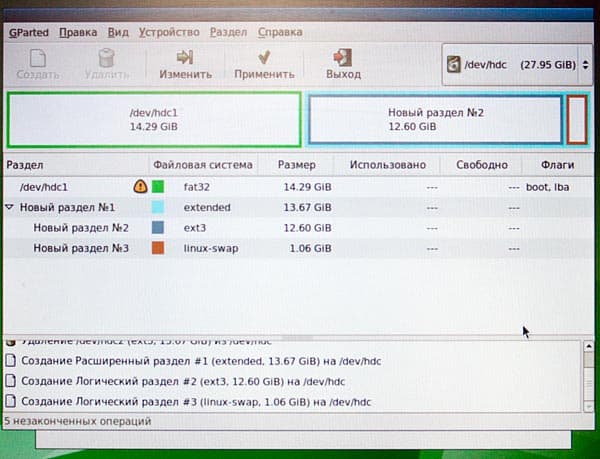Open the Устройство menu
The width and height of the screenshot is (600, 459).
[169, 33]
